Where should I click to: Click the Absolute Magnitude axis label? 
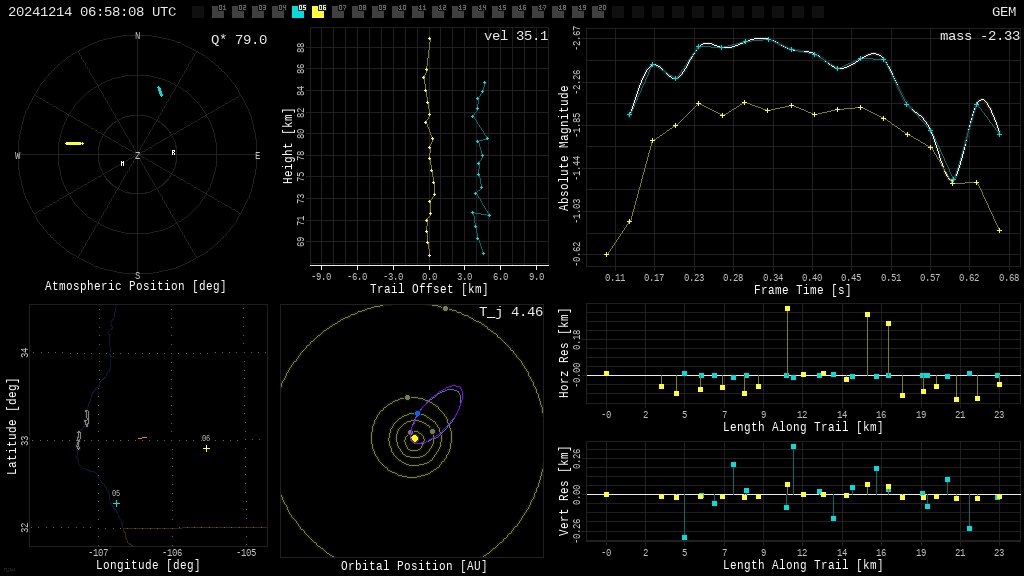(564, 148)
